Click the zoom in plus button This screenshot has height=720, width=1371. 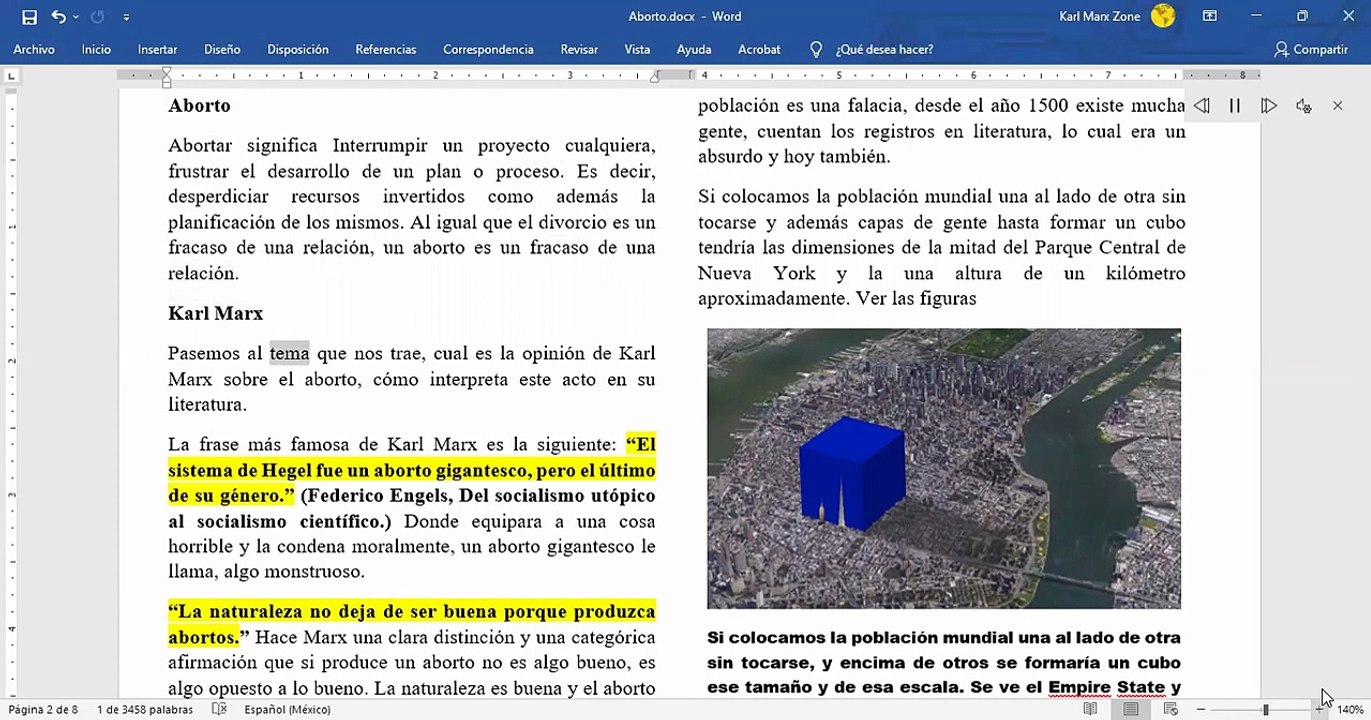point(1318,709)
